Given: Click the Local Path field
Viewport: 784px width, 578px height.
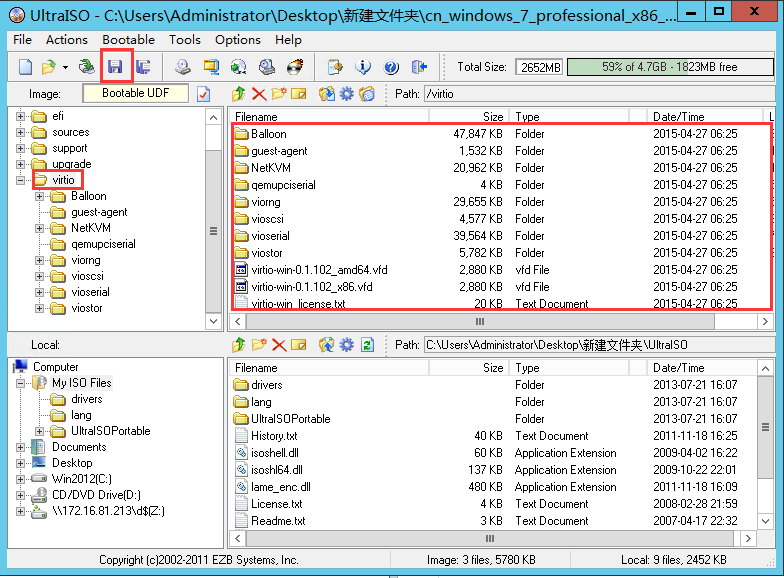Looking at the screenshot, I should click(x=600, y=344).
